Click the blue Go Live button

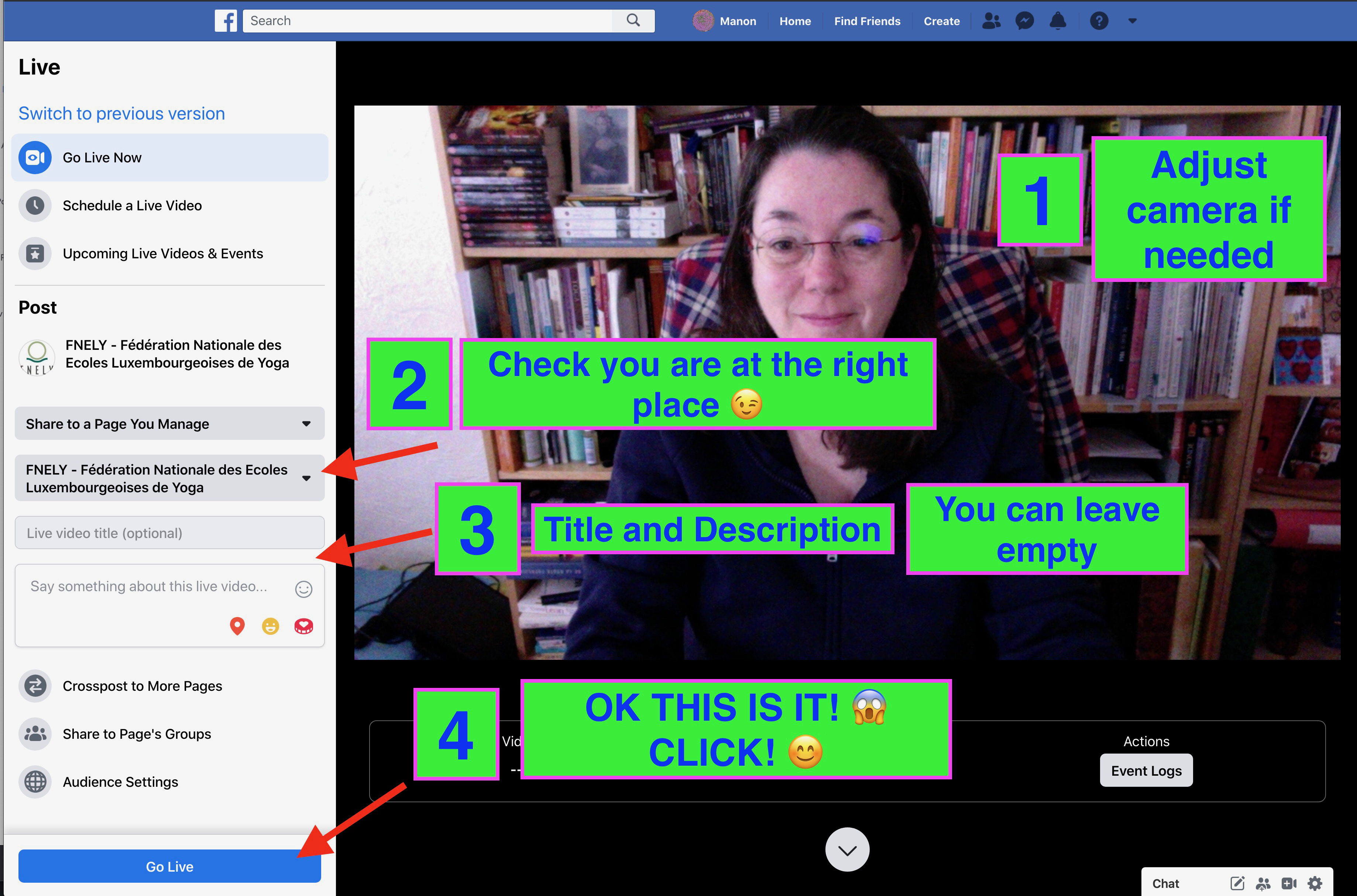[x=170, y=866]
